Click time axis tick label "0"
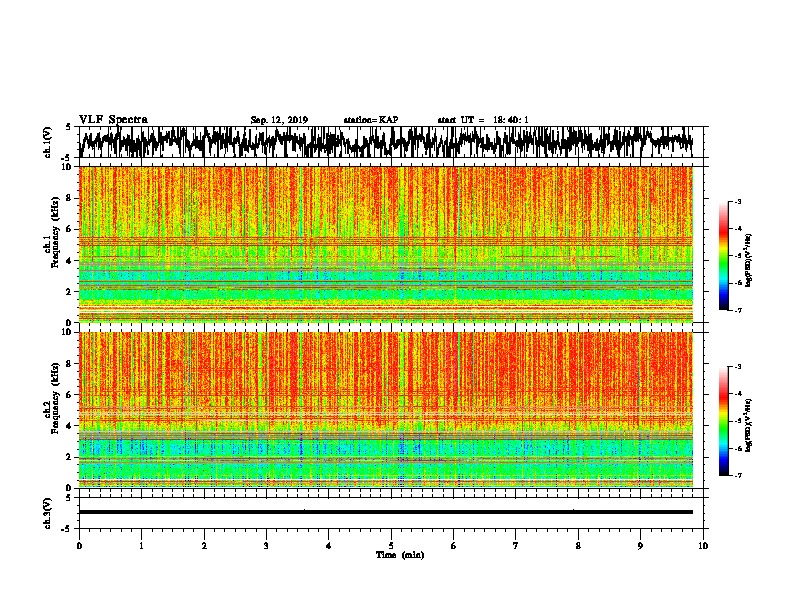This screenshot has height=612, width=792. pos(79,546)
